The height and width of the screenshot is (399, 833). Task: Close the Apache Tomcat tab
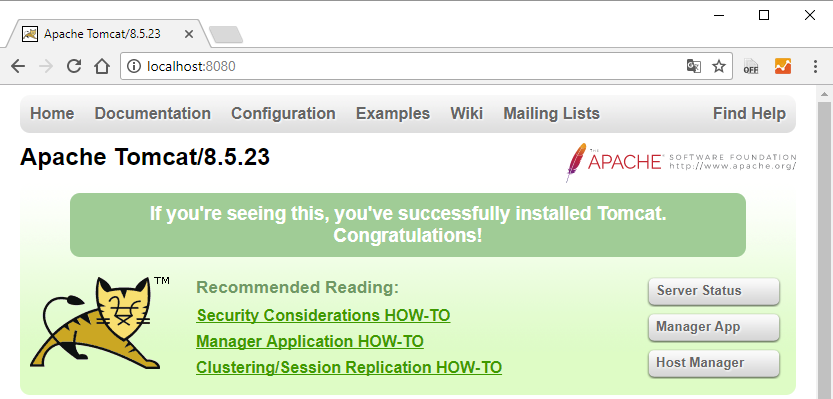point(189,34)
